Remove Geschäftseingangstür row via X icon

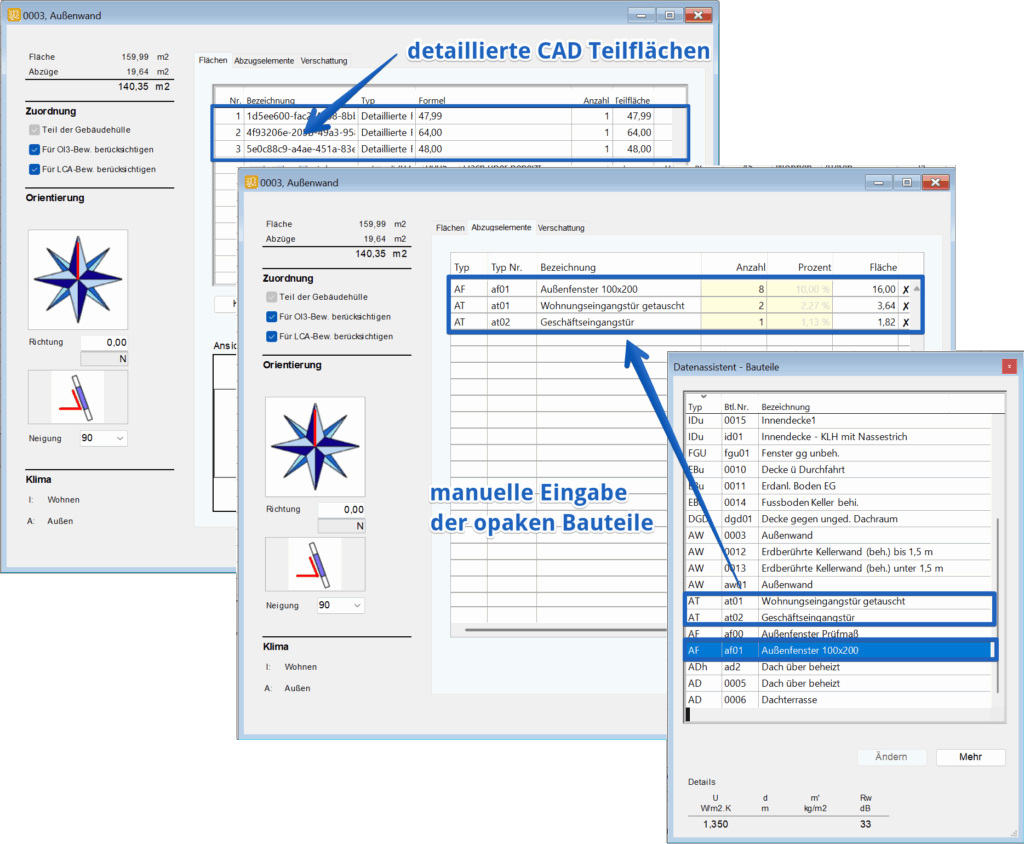[906, 322]
